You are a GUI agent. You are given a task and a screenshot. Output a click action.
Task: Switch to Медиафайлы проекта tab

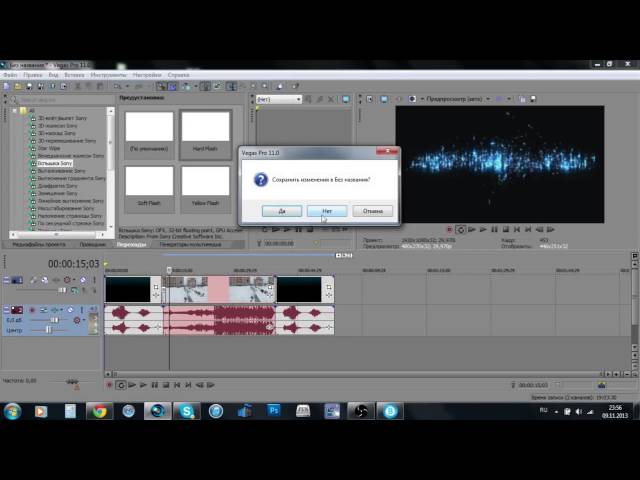pyautogui.click(x=39, y=244)
